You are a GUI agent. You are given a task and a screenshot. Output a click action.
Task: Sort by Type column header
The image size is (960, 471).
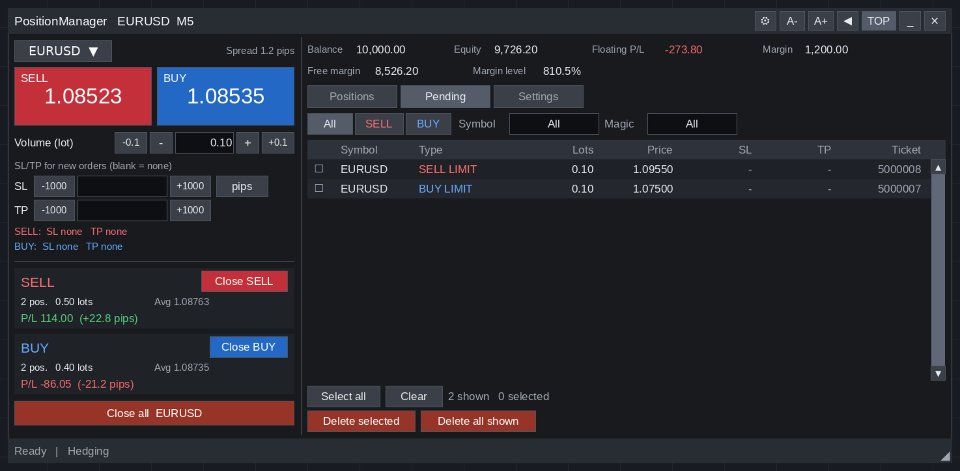click(x=430, y=149)
